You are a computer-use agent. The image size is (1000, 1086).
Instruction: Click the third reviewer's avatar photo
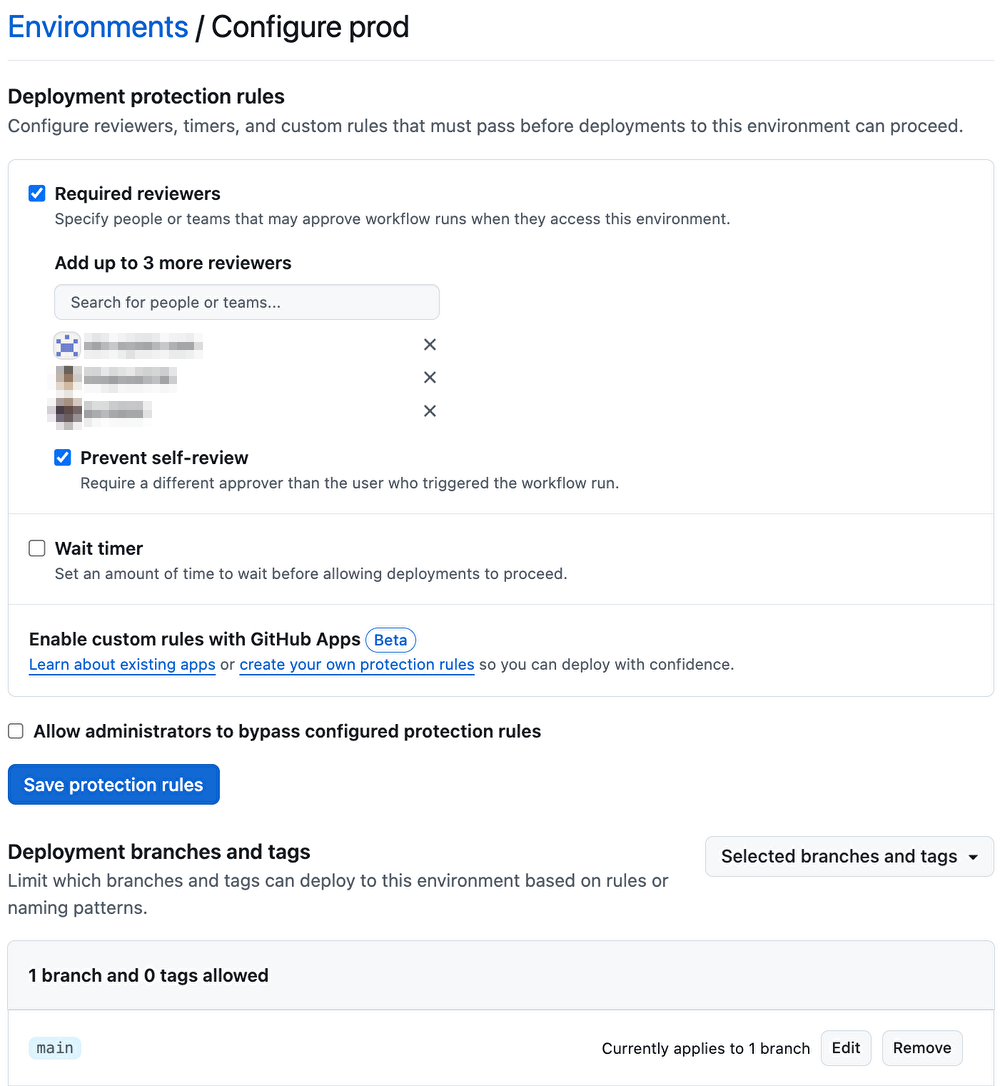point(68,411)
